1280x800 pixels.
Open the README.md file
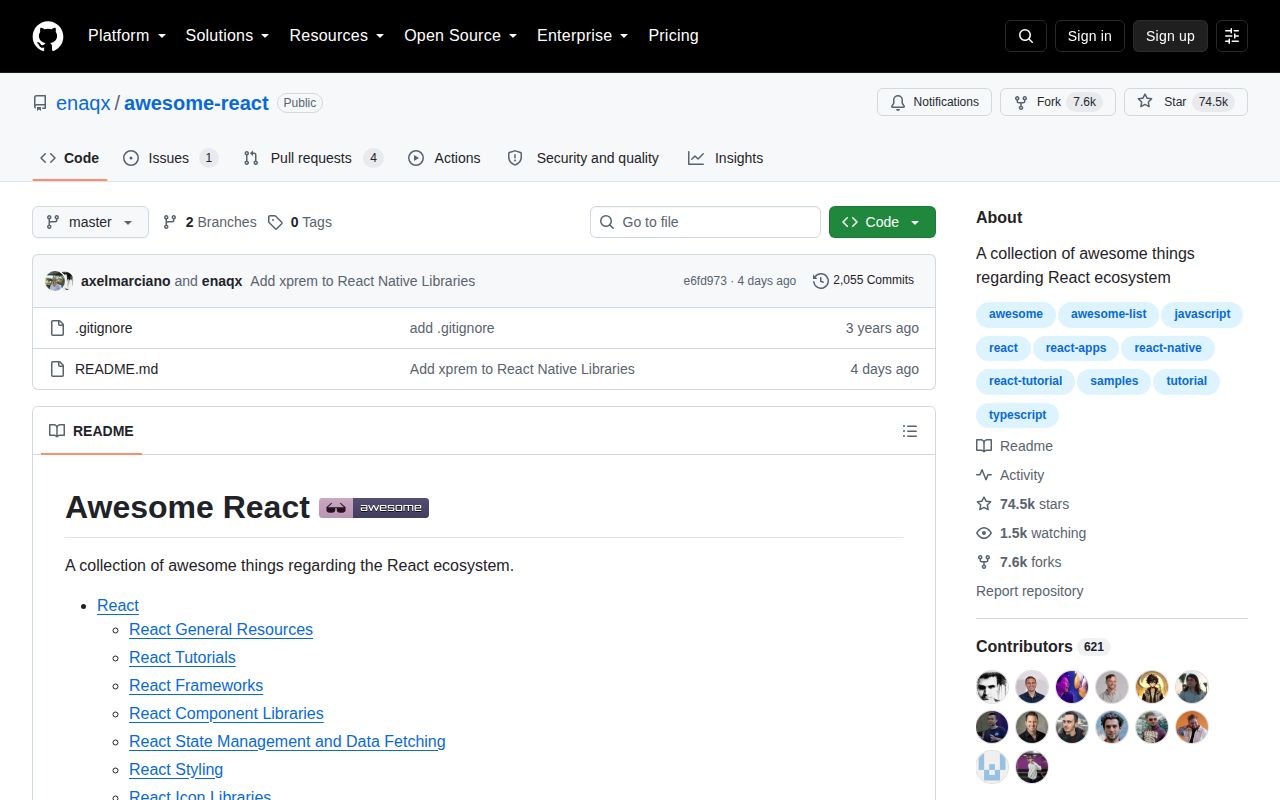click(117, 369)
